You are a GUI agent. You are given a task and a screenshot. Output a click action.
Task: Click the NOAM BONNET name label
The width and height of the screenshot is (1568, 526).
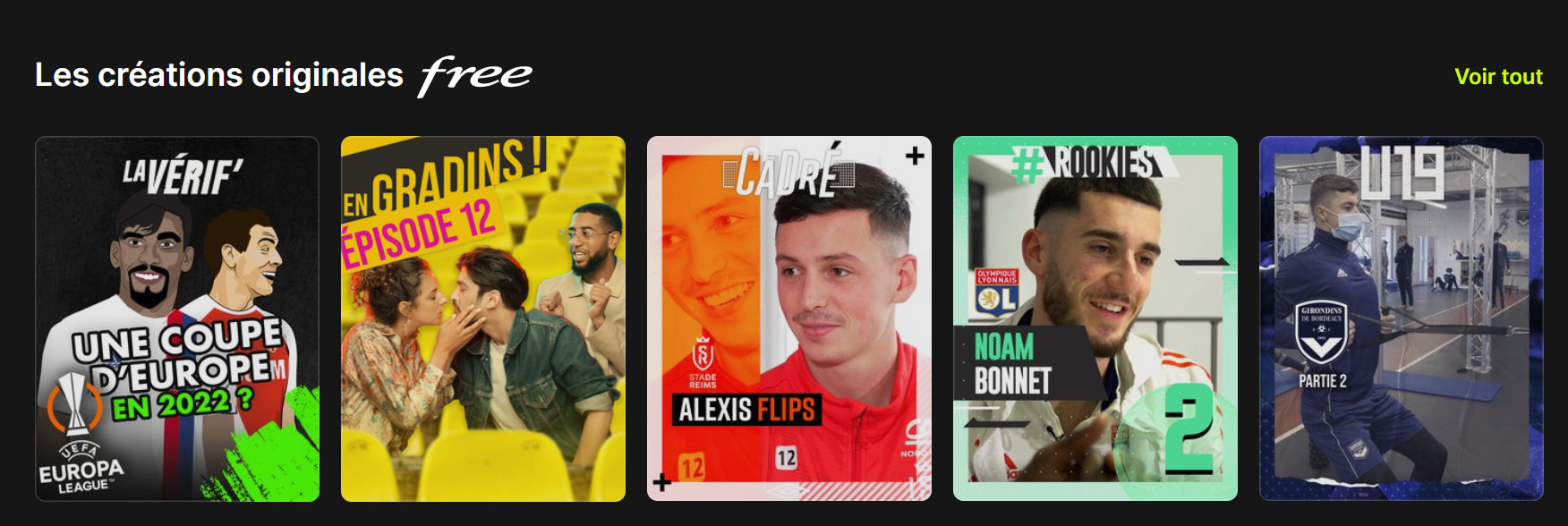(1011, 363)
